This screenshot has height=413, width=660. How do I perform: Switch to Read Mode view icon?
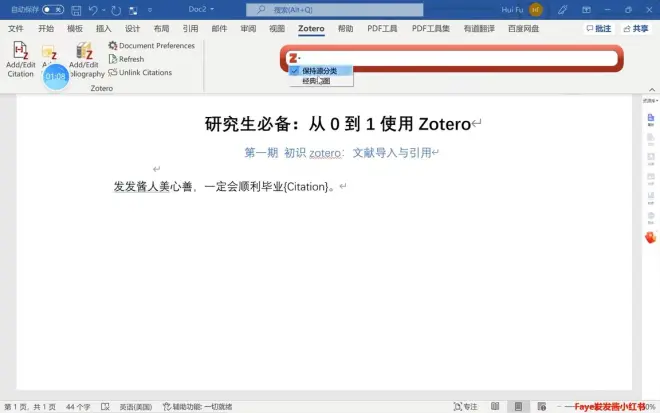tap(495, 406)
